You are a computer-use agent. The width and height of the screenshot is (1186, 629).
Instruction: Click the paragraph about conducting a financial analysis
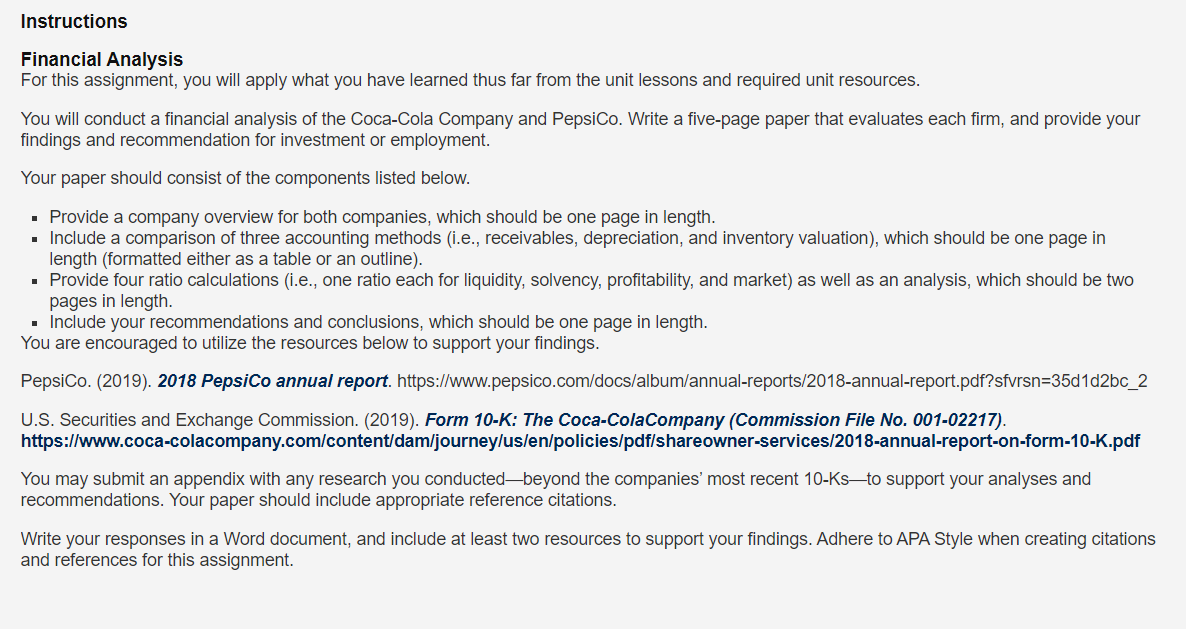click(x=580, y=130)
